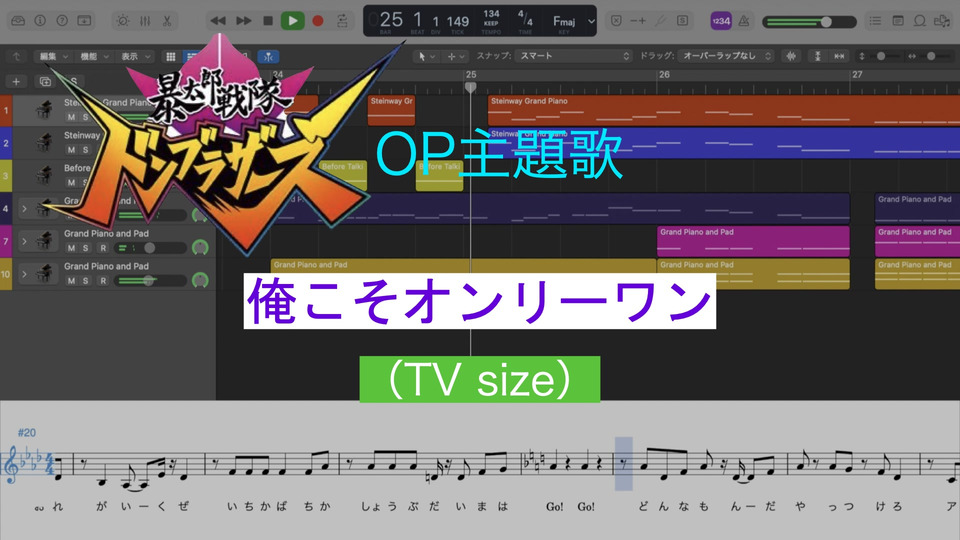Fast forward the playhead

pyautogui.click(x=244, y=21)
